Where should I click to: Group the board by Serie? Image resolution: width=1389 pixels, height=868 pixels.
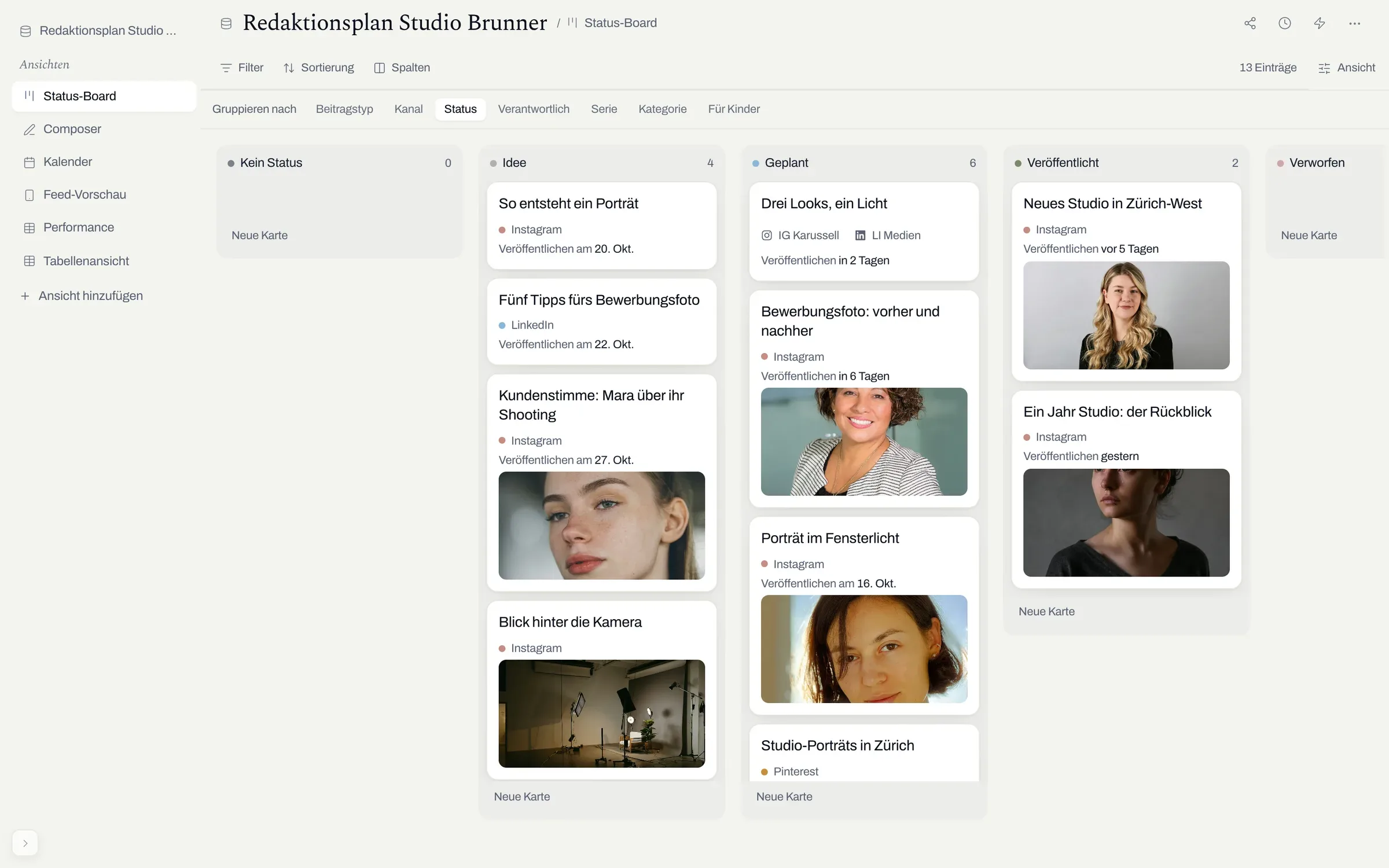(604, 109)
